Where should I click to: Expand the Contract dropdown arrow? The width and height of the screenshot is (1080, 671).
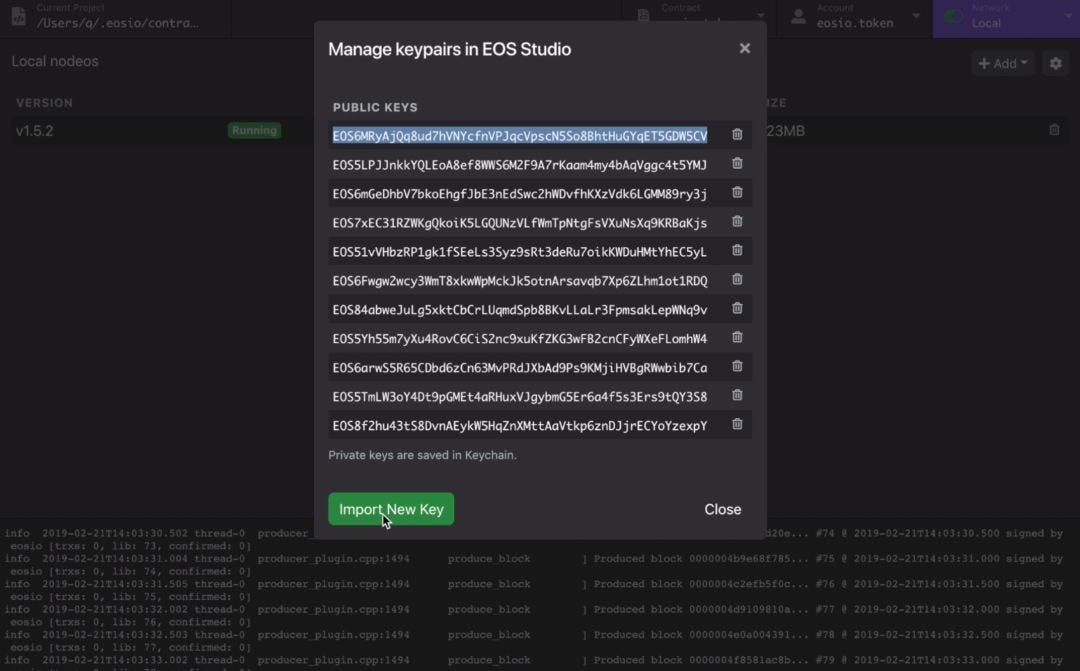click(x=760, y=15)
